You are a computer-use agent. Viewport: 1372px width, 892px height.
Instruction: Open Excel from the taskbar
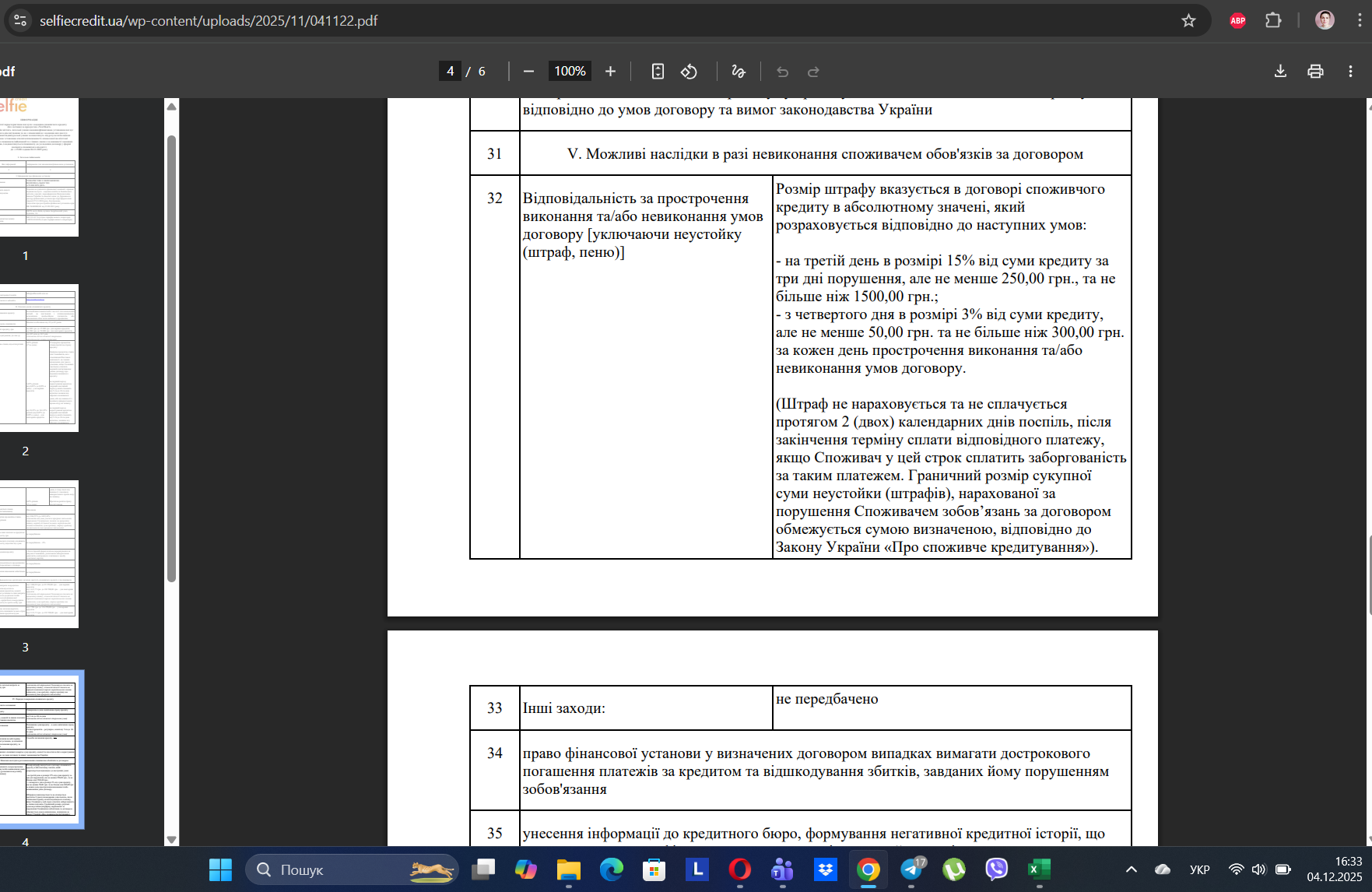(x=1040, y=869)
